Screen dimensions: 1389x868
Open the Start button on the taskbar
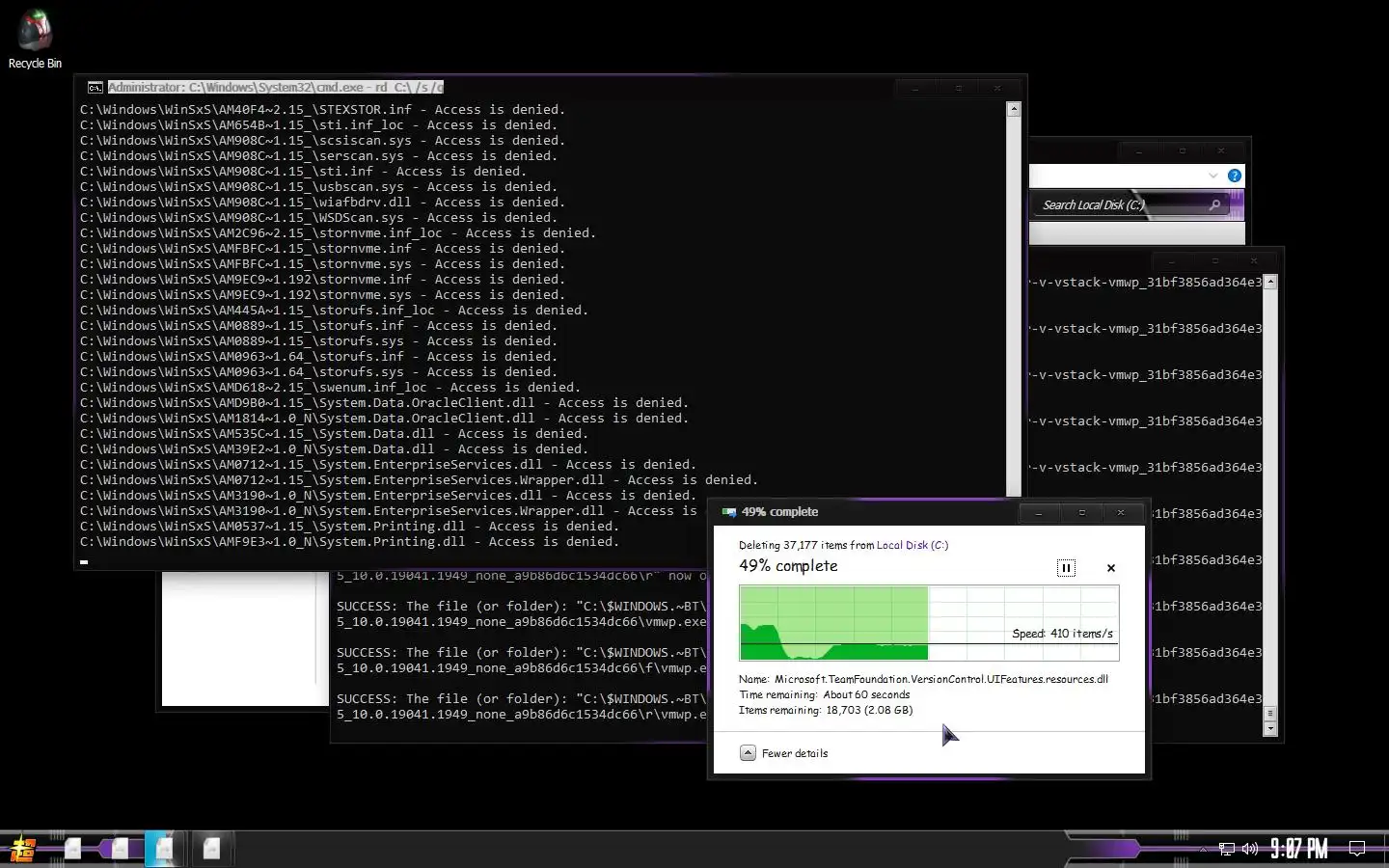pos(22,849)
